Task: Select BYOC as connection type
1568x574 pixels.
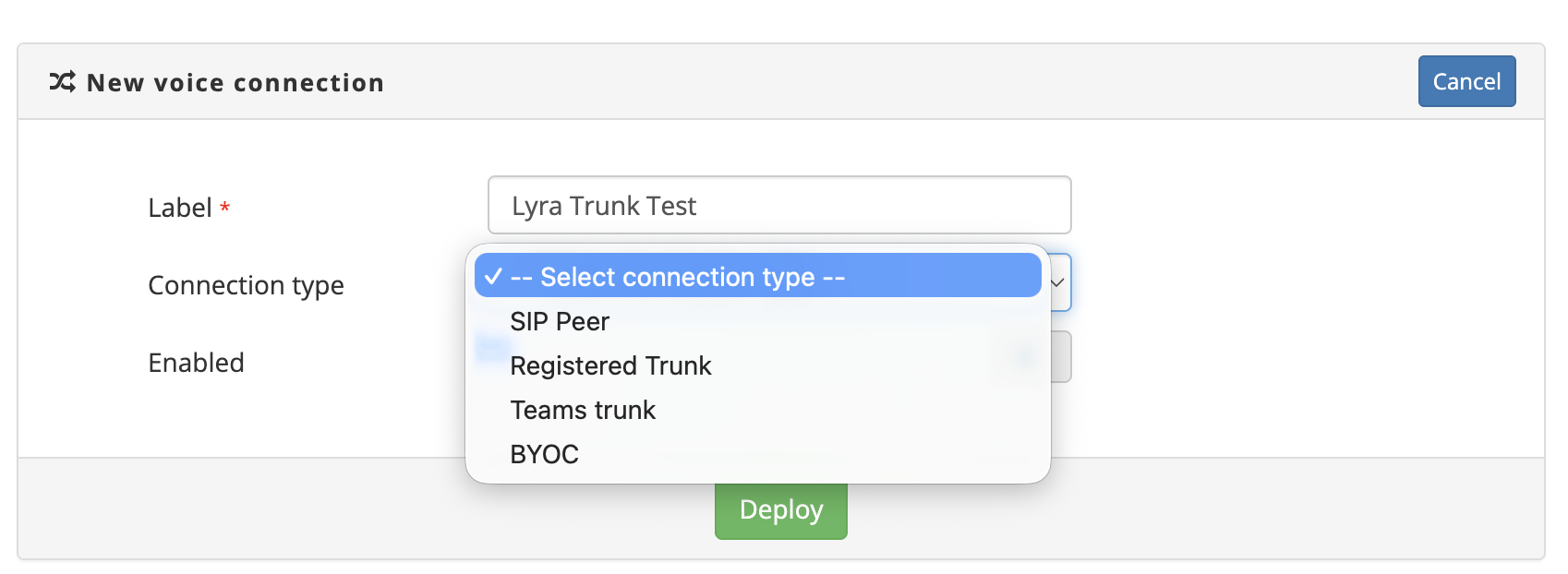Action: 544,454
